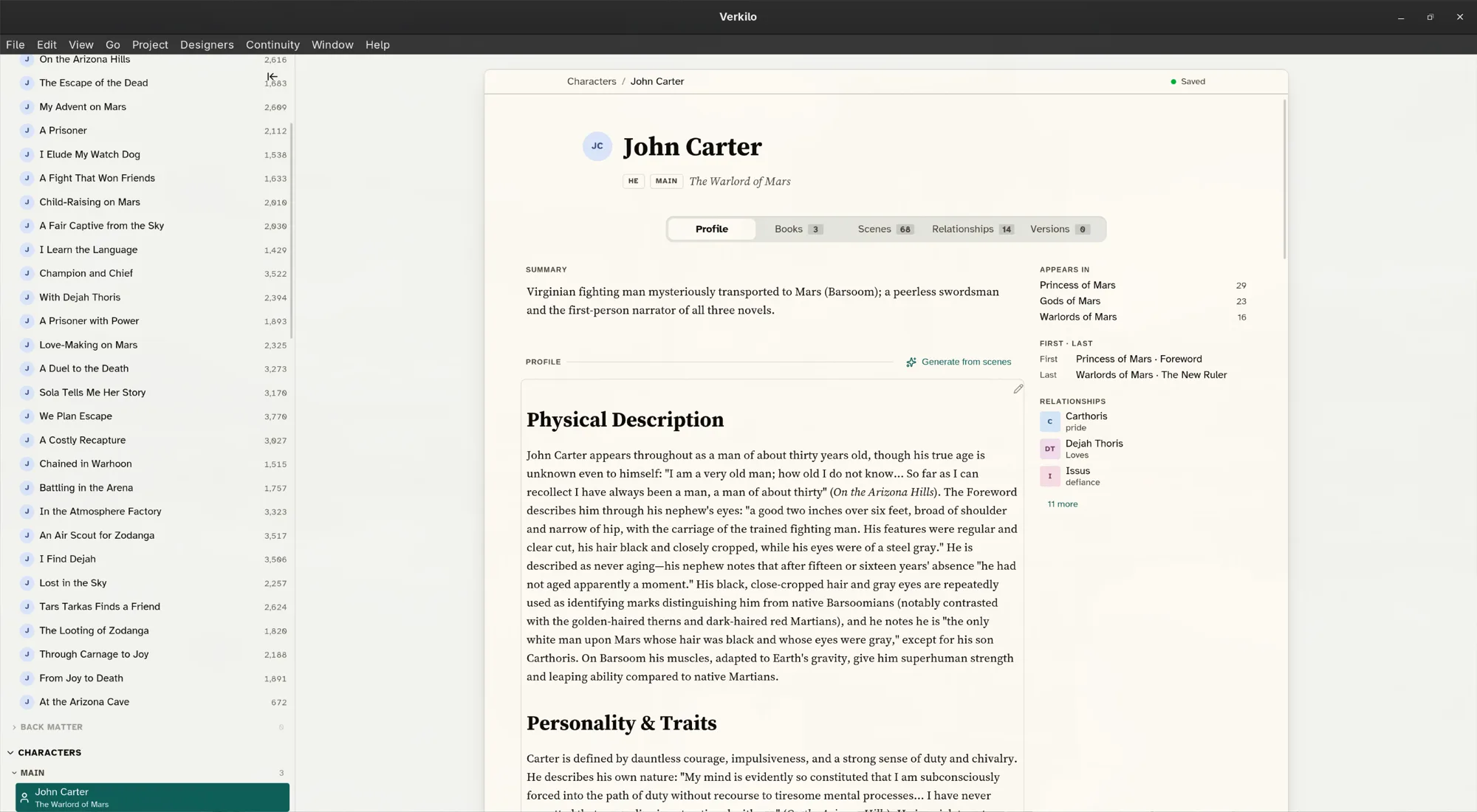
Task: Click the main content scrollbar
Action: (x=1285, y=179)
